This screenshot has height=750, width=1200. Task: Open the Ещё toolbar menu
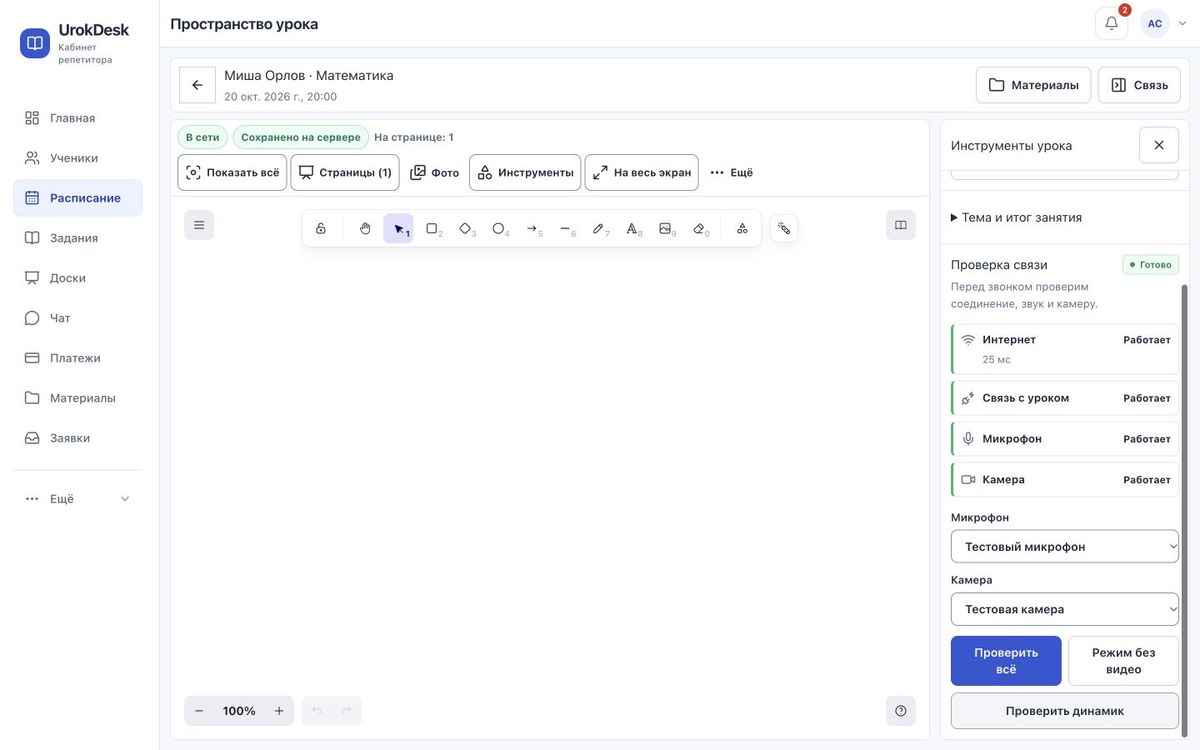click(x=731, y=172)
